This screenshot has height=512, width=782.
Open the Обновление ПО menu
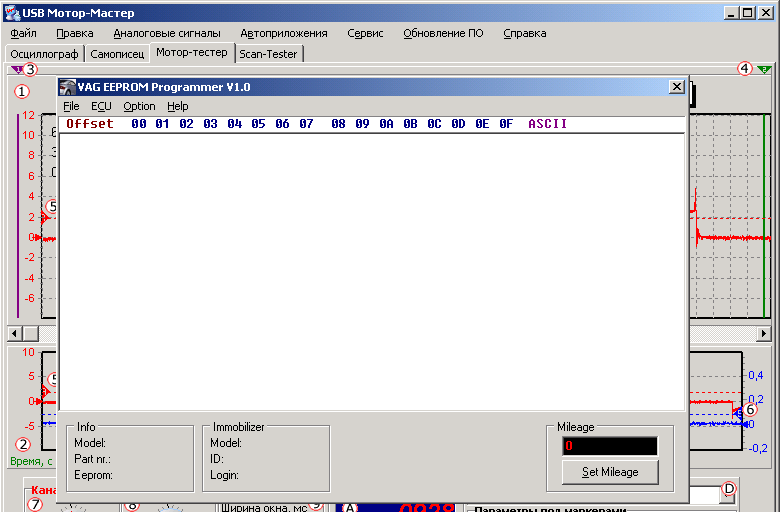[x=443, y=33]
